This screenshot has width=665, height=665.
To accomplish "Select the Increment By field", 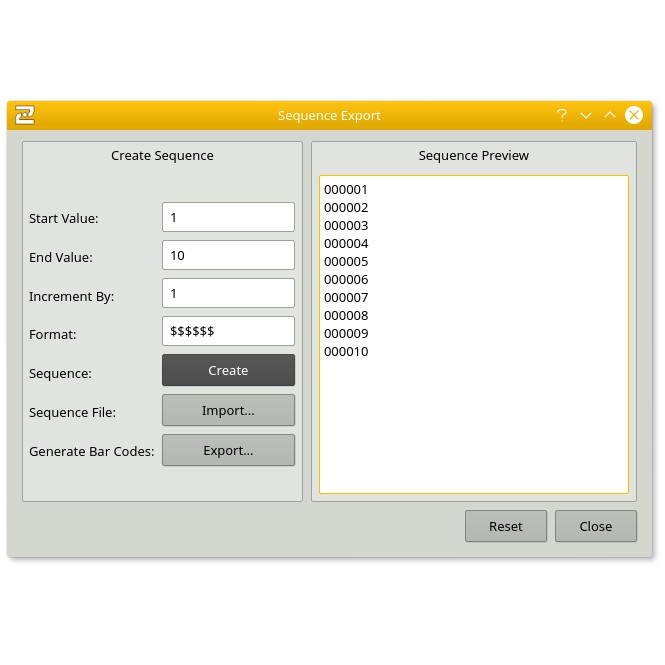I will 228,293.
